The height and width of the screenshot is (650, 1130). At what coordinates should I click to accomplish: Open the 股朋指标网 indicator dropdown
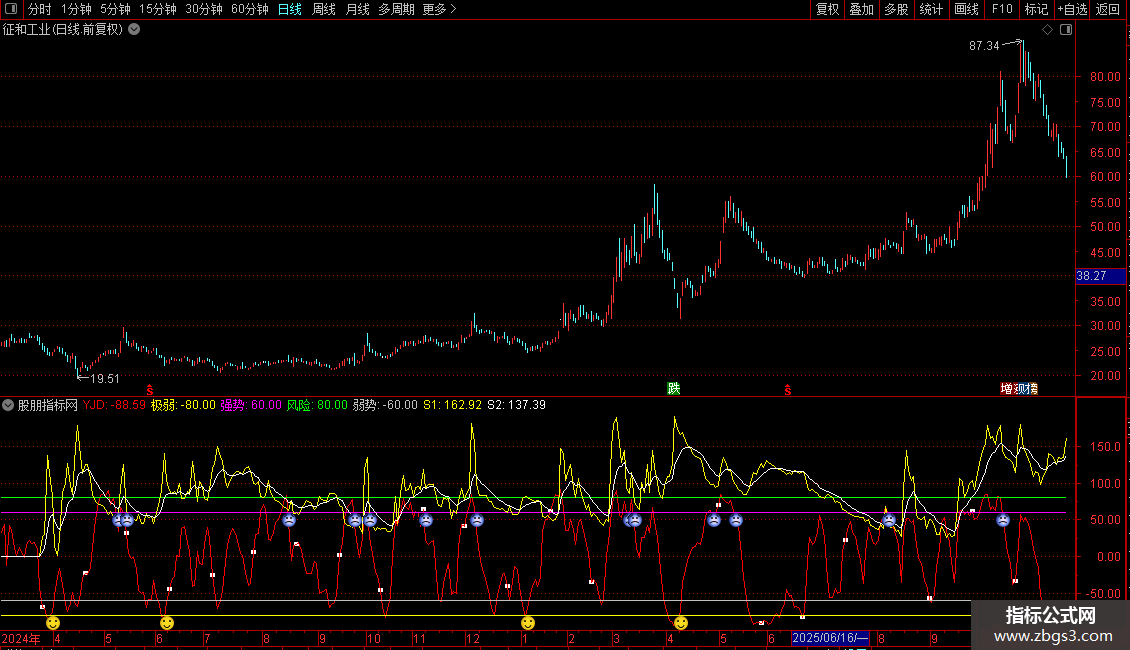click(8, 405)
